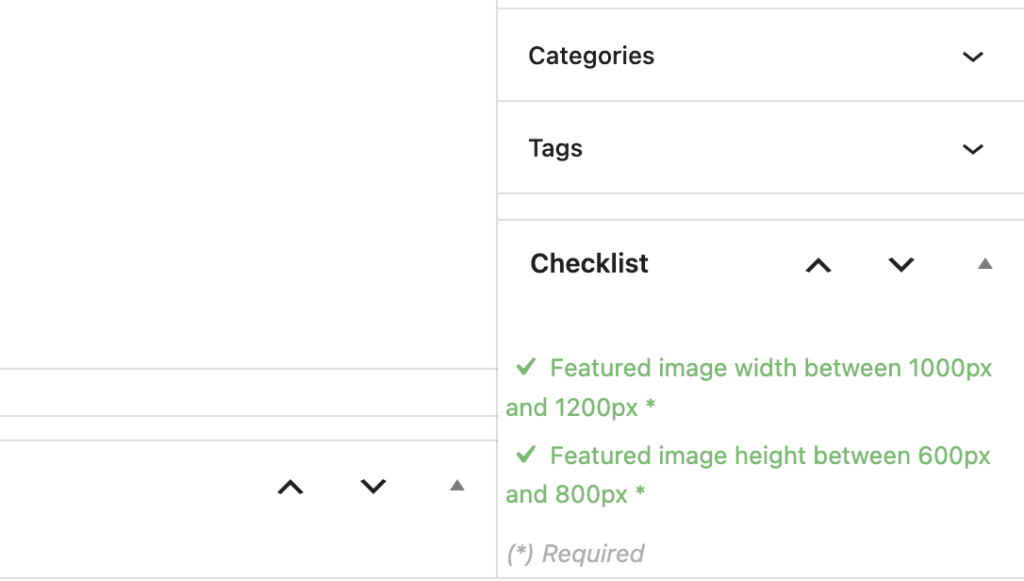Click the move-up arrow of the lower-left metabox

click(290, 488)
